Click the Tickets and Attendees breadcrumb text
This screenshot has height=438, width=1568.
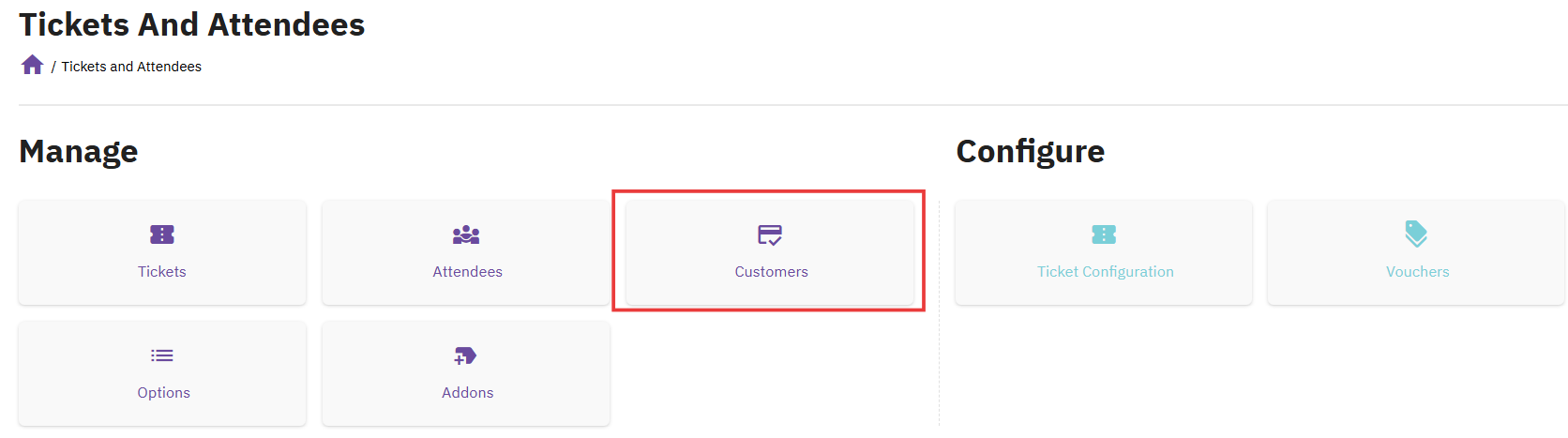click(131, 67)
